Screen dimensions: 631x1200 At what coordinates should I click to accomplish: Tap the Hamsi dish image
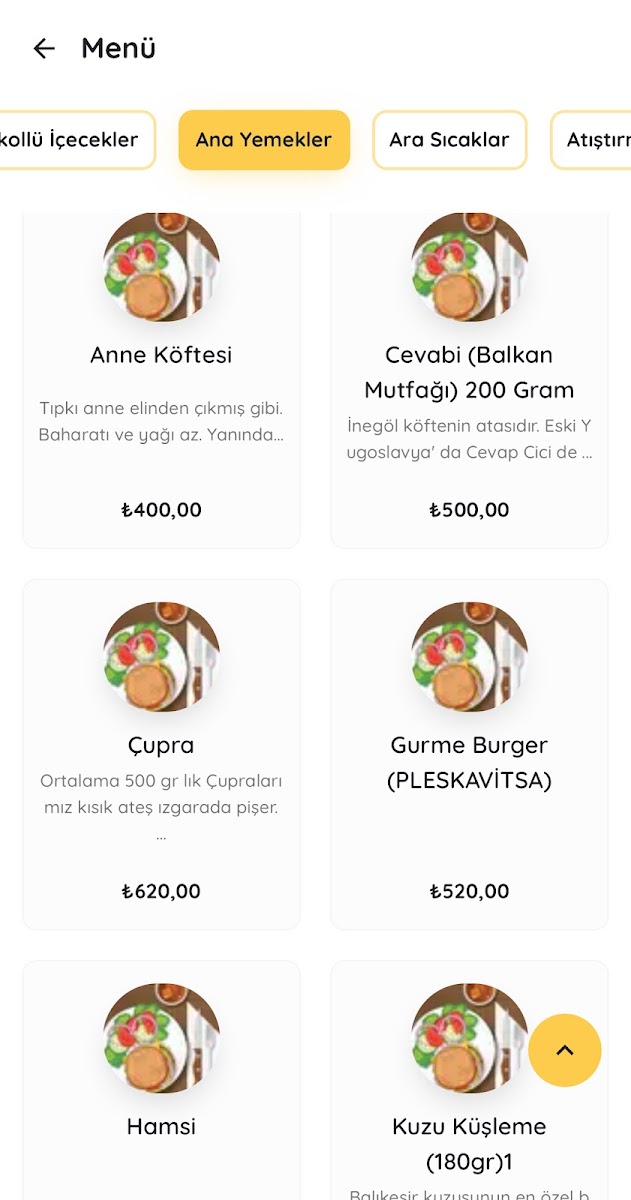pos(161,1037)
